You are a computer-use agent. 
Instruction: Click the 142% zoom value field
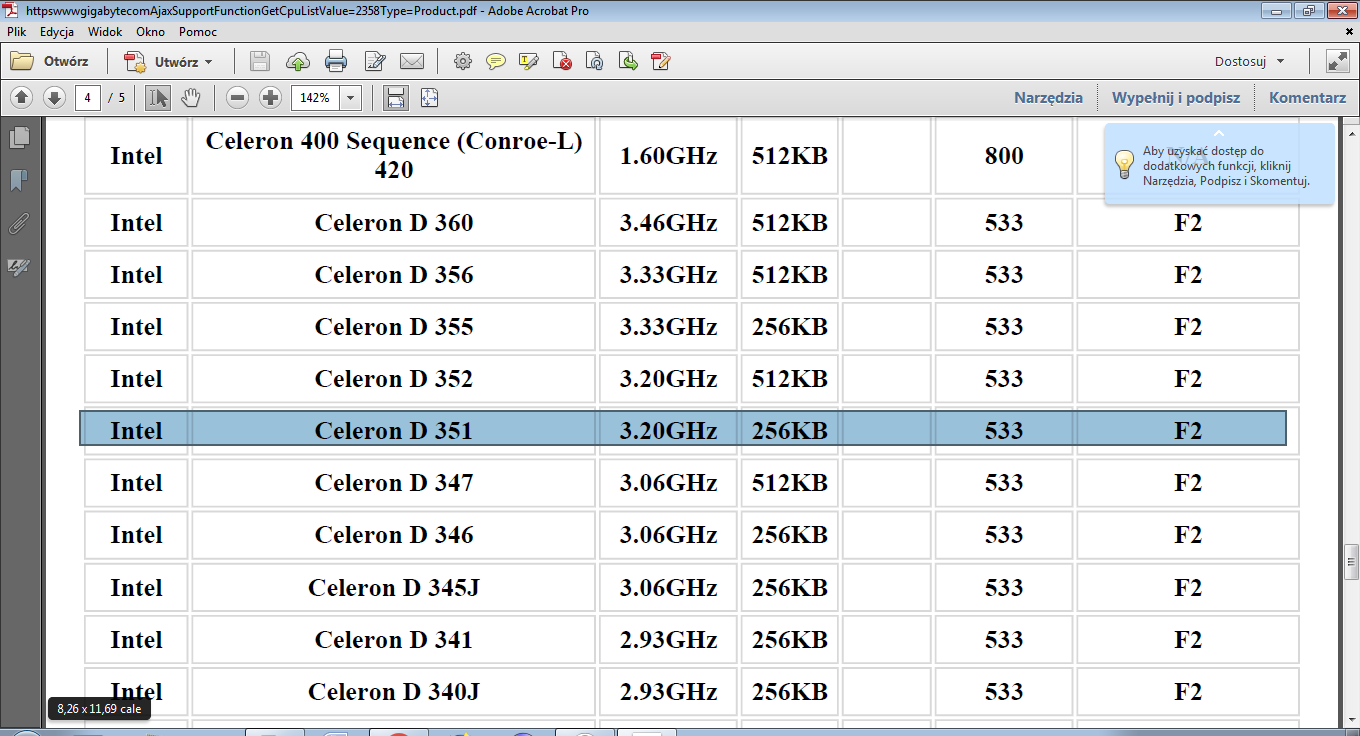315,97
